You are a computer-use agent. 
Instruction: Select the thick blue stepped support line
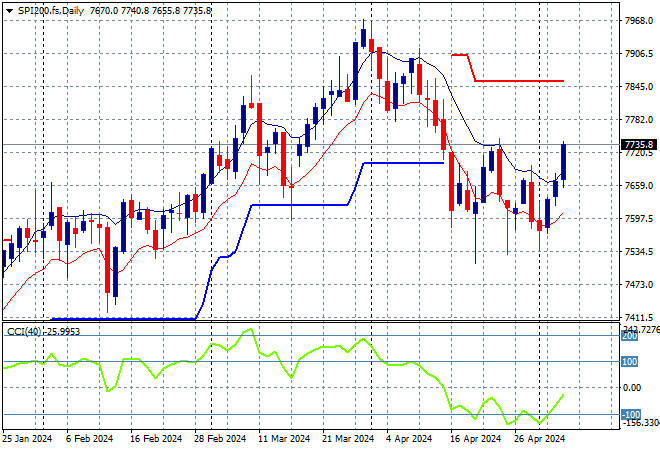pyautogui.click(x=300, y=204)
